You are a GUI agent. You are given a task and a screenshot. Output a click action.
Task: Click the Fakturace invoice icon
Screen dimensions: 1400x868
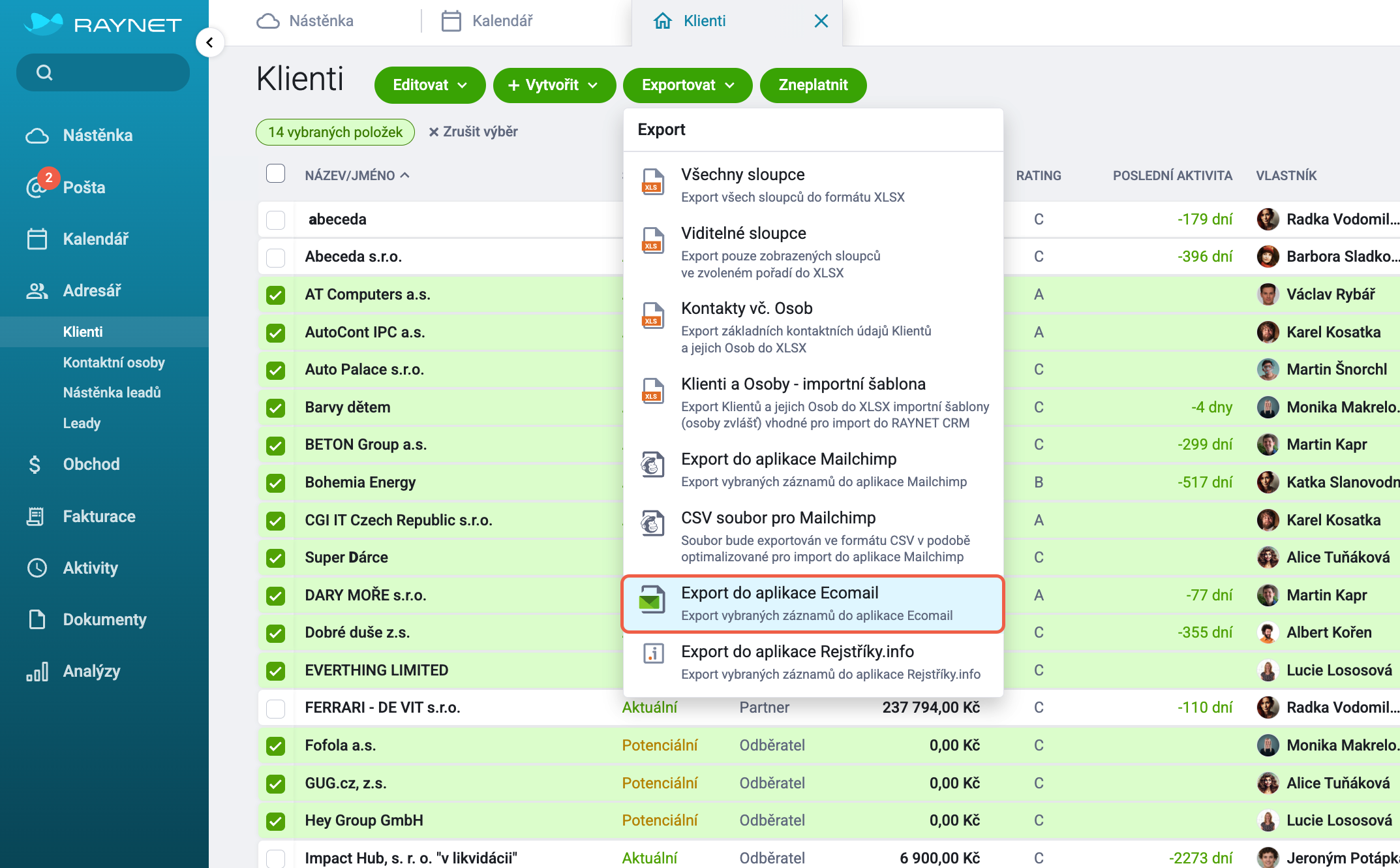(x=35, y=516)
